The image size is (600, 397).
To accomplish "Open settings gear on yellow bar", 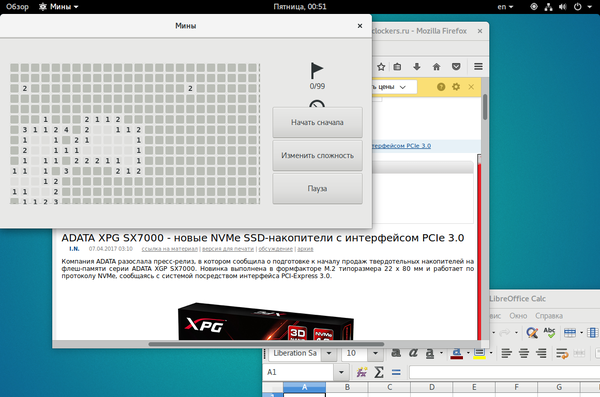I will [x=456, y=87].
